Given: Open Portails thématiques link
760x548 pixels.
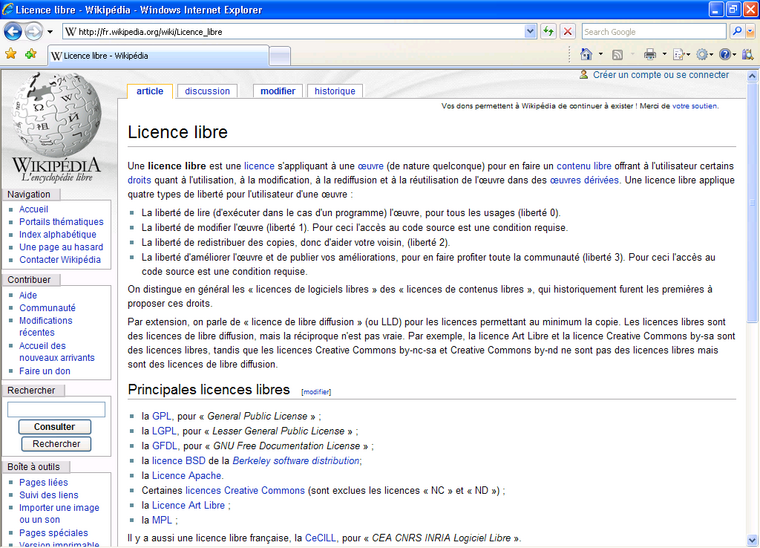Looking at the screenshot, I should 61,222.
